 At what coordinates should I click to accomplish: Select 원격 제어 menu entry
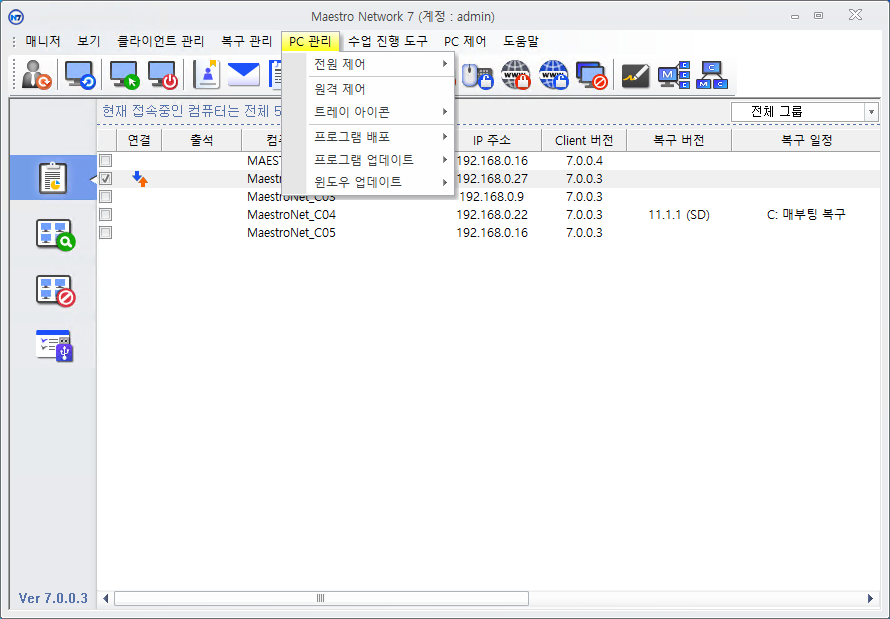coord(340,89)
